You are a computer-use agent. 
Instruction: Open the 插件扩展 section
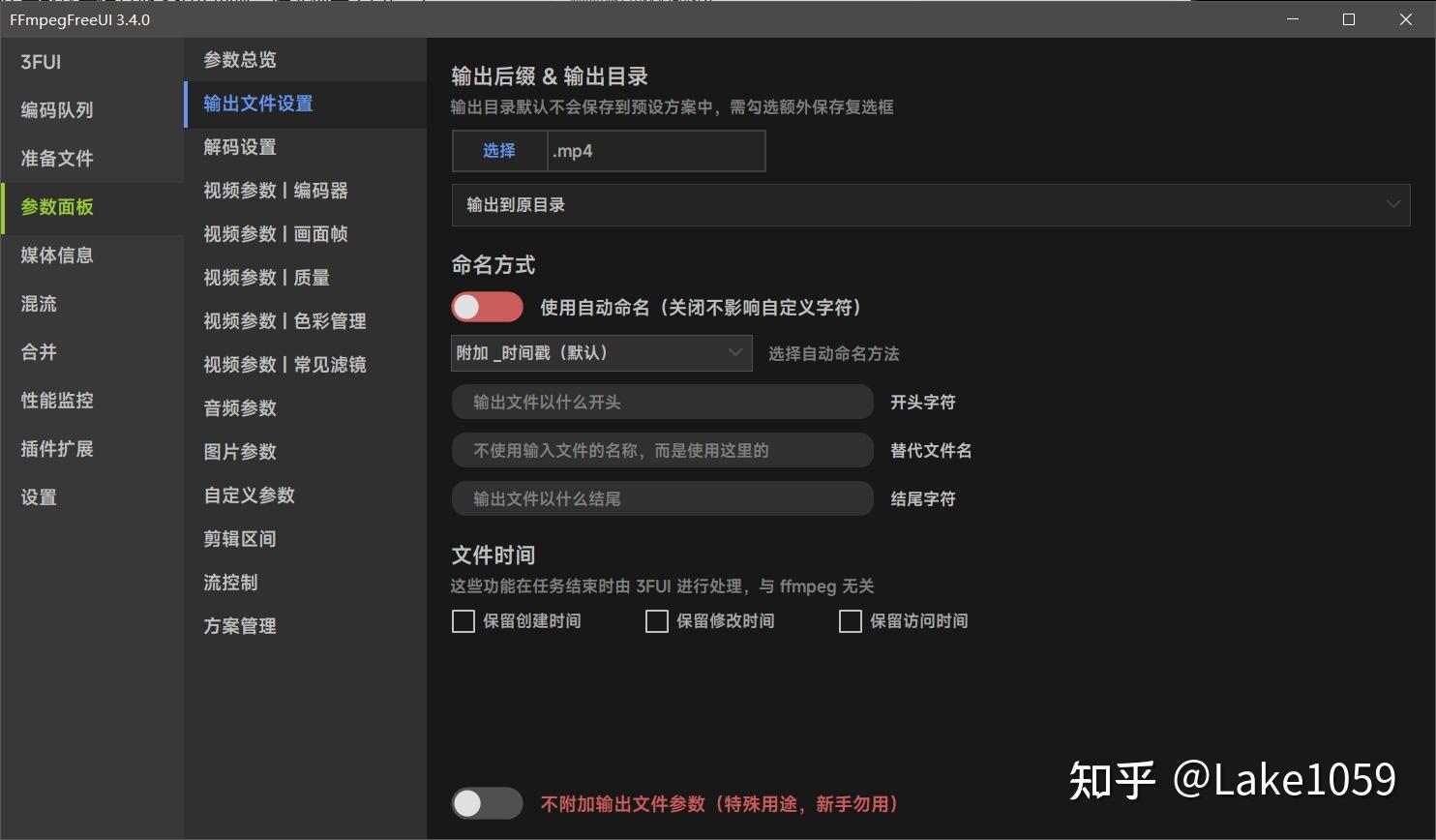coord(55,449)
